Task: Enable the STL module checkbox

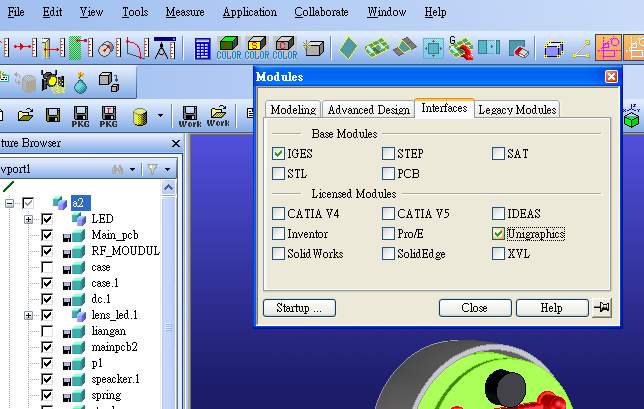Action: (x=278, y=174)
